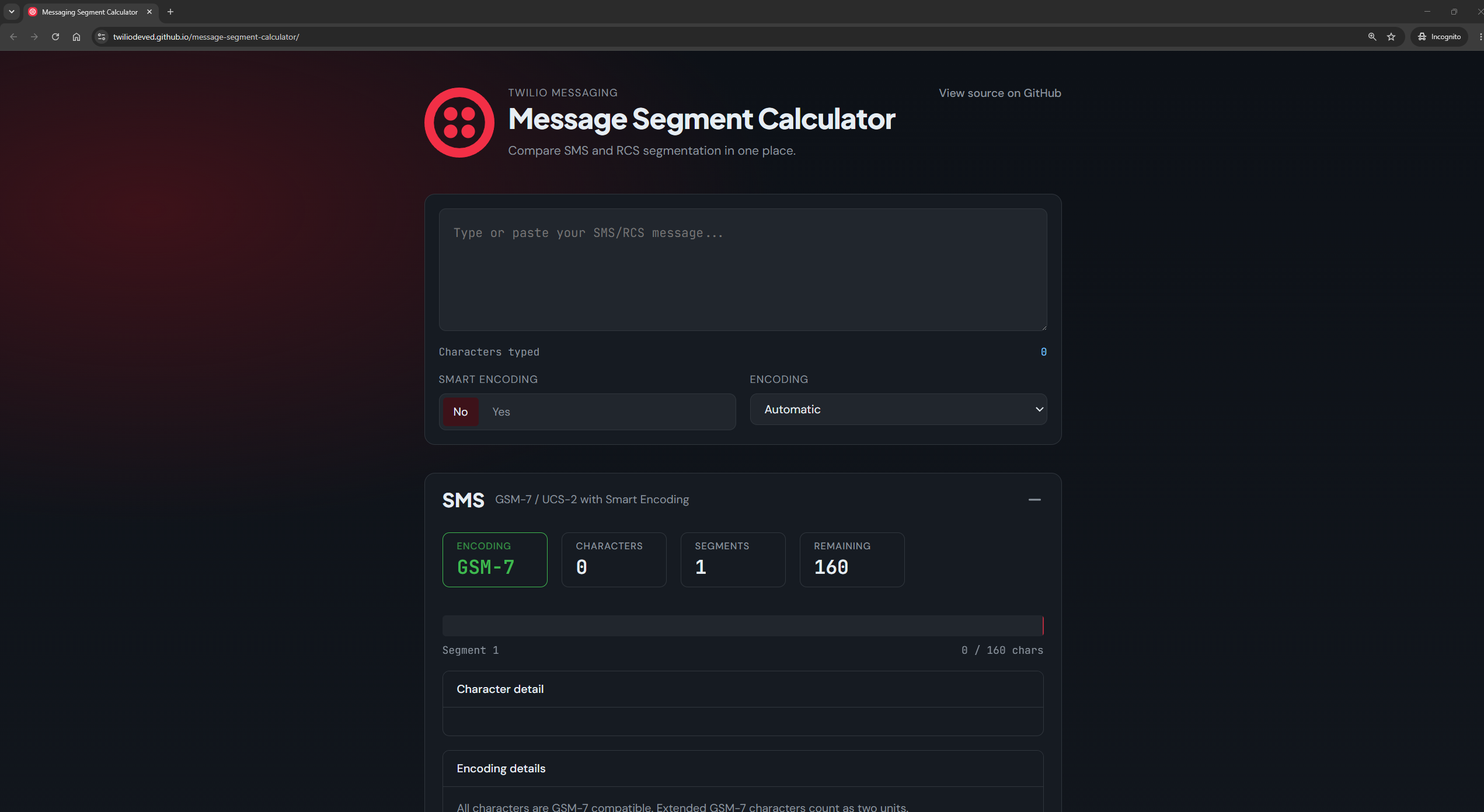
Task: Click the Message Segment Calculator title
Action: [701, 119]
